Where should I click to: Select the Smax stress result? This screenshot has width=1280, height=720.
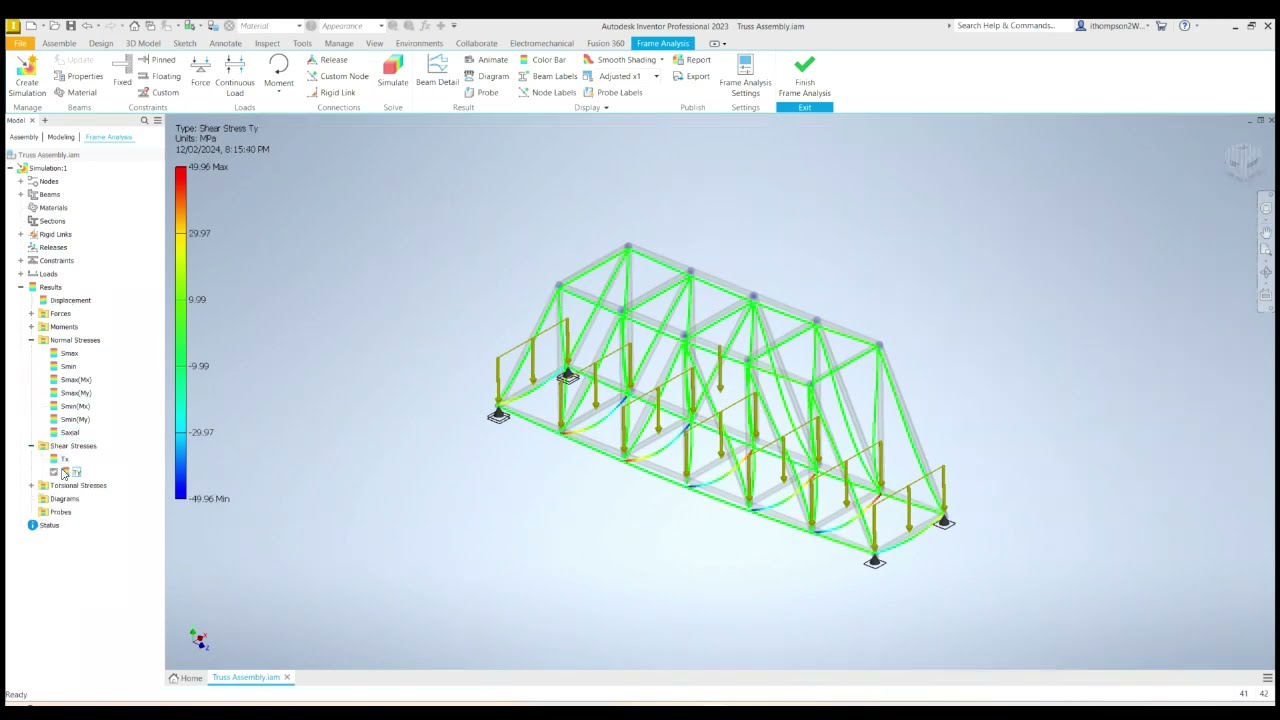pos(63,353)
